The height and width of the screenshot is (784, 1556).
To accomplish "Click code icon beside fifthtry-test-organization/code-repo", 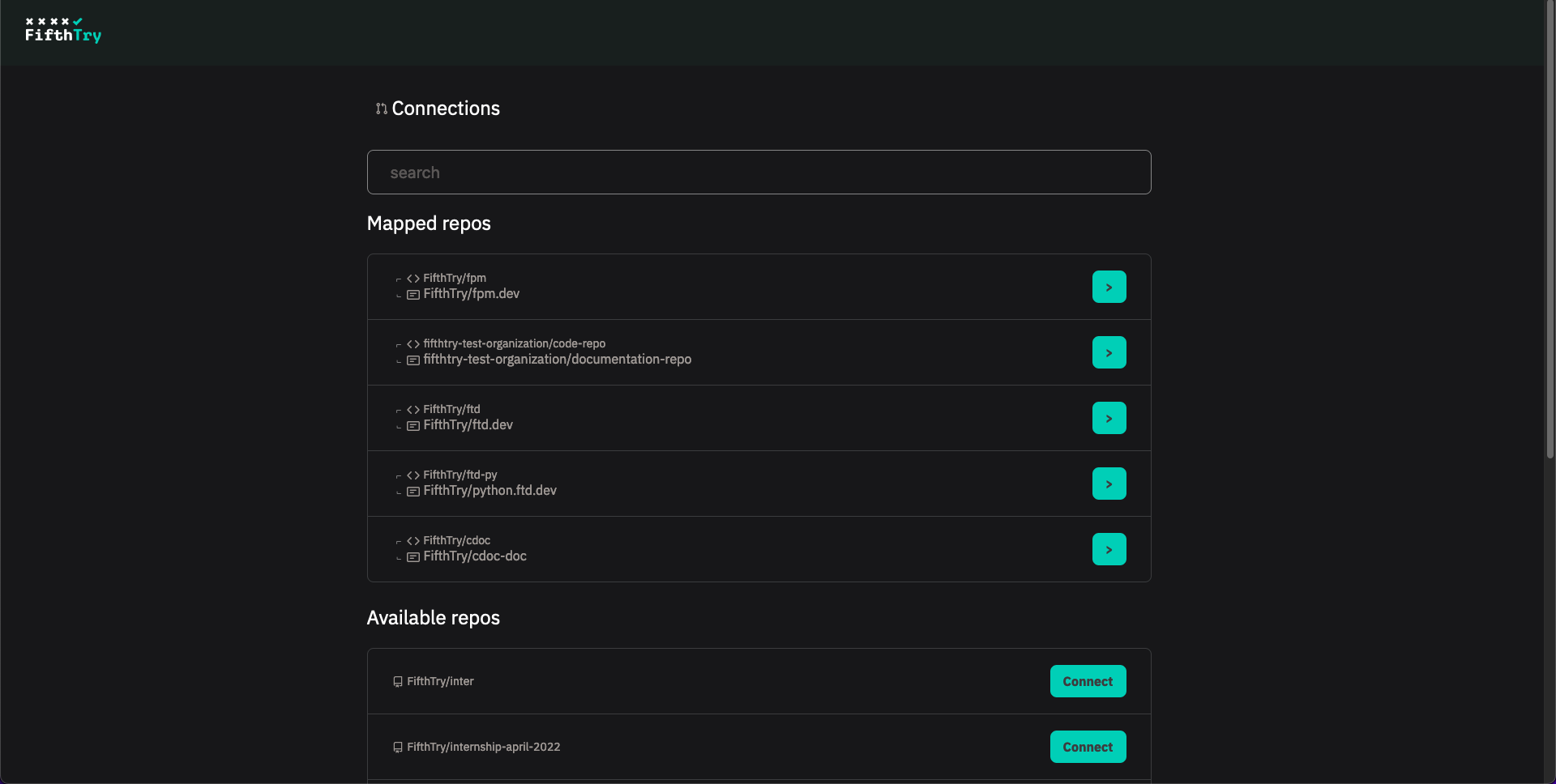I will coord(413,344).
